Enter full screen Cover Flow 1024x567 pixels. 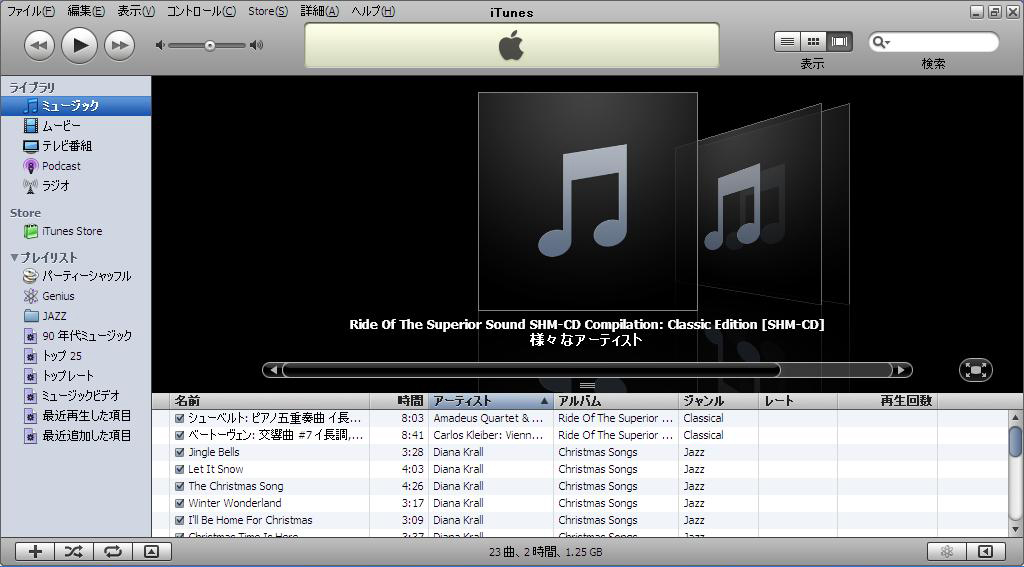click(976, 370)
